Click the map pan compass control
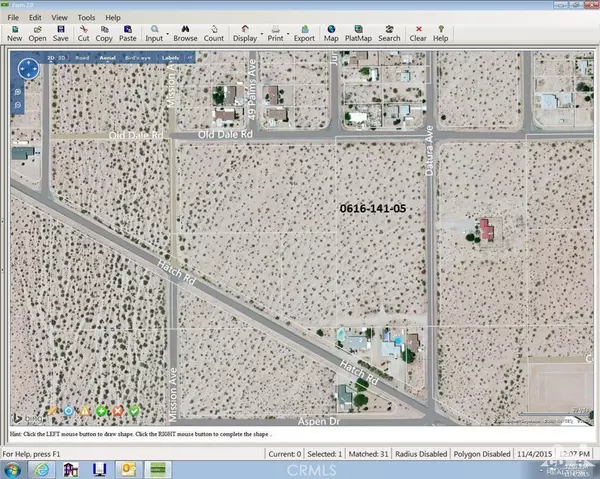 (x=28, y=69)
